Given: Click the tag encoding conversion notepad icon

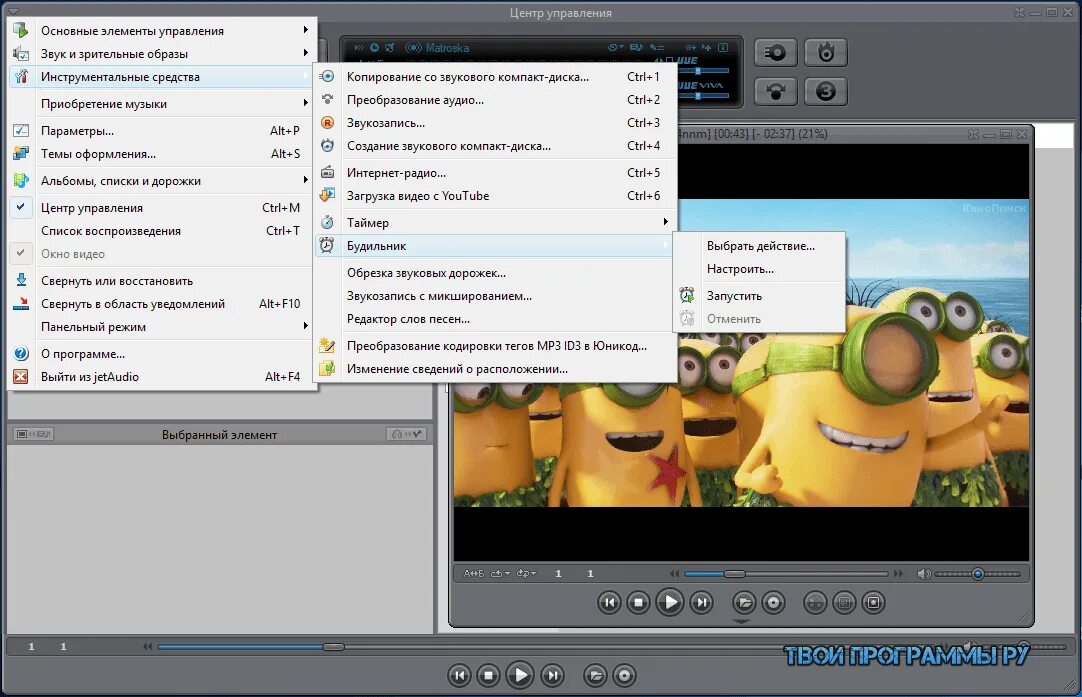Looking at the screenshot, I should [327, 346].
